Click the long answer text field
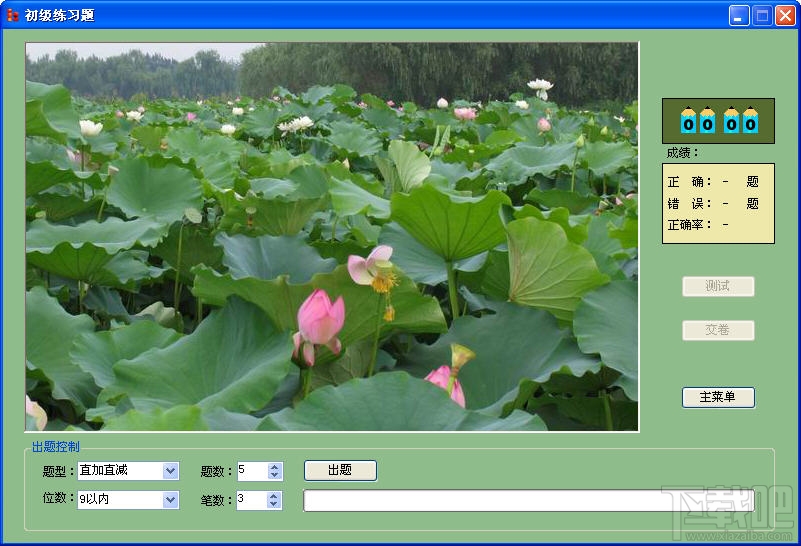This screenshot has width=801, height=546. coord(529,501)
